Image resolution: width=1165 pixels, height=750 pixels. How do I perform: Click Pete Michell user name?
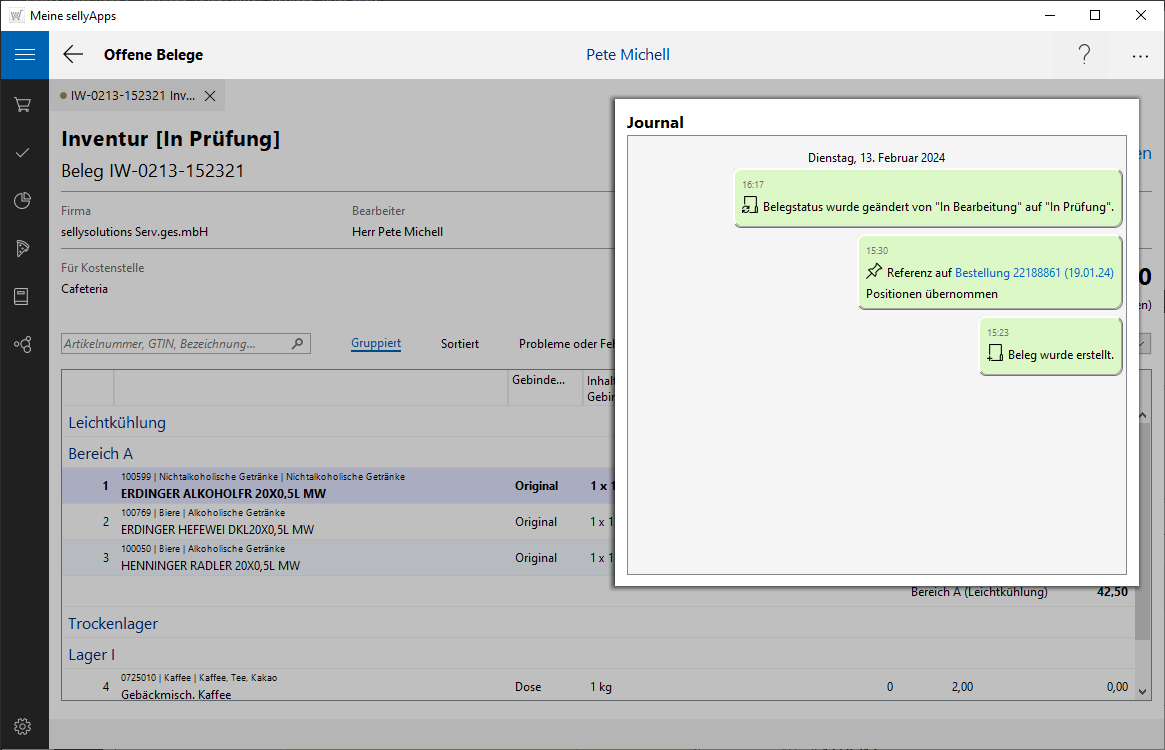point(628,55)
